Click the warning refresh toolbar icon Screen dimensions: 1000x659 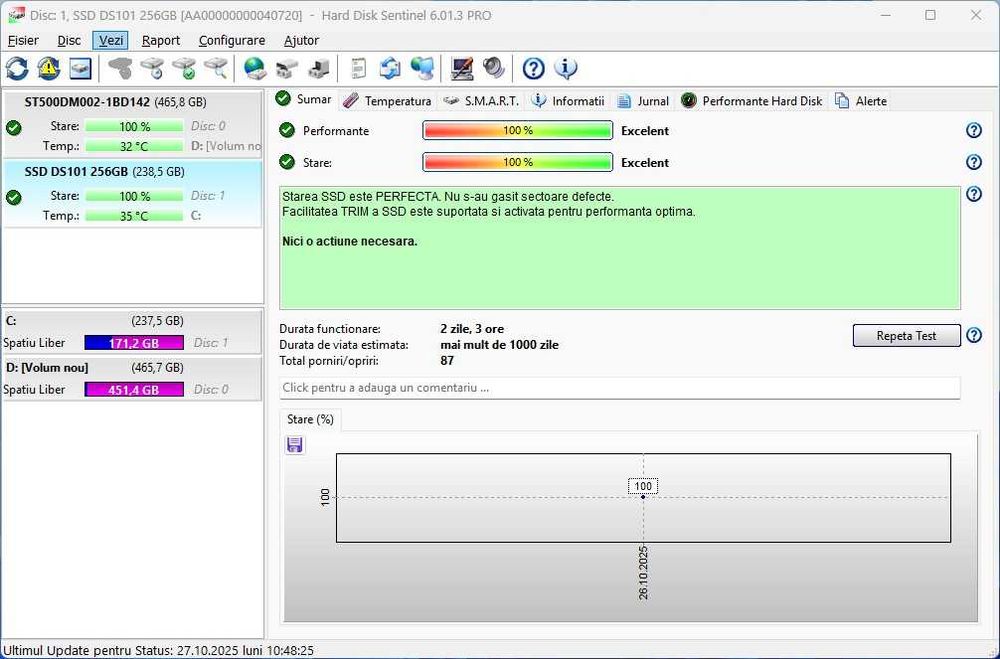48,68
